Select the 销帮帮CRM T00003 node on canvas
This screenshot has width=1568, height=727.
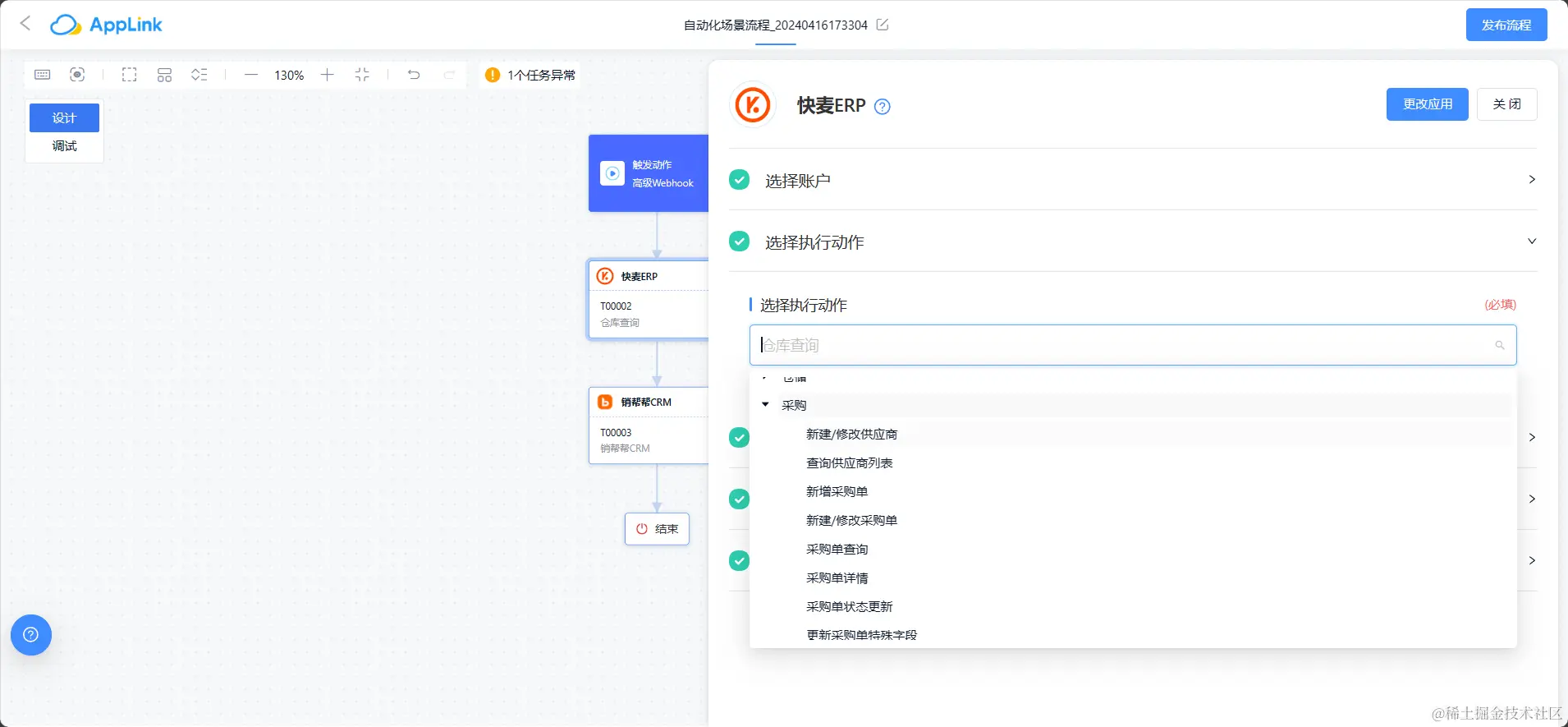[649, 426]
